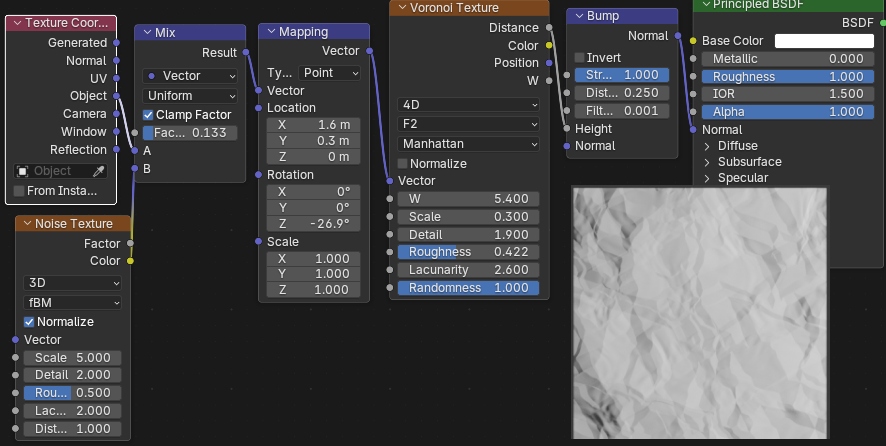
Task: Collapse the Texture Coordinate node header arrow
Action: point(17,23)
